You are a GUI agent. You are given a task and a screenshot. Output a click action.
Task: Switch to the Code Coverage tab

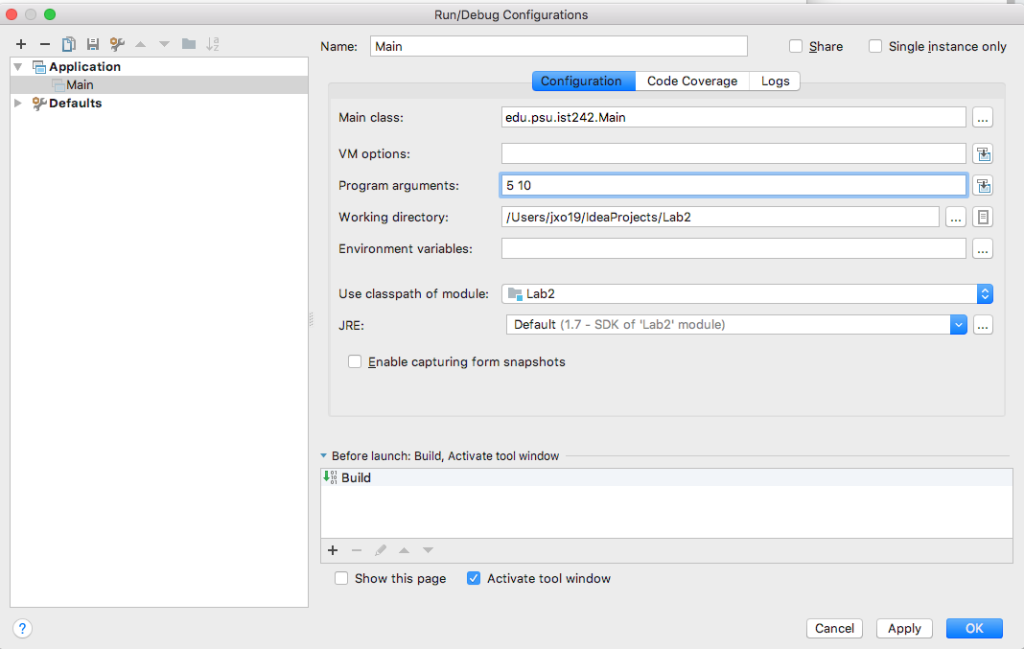tap(691, 81)
